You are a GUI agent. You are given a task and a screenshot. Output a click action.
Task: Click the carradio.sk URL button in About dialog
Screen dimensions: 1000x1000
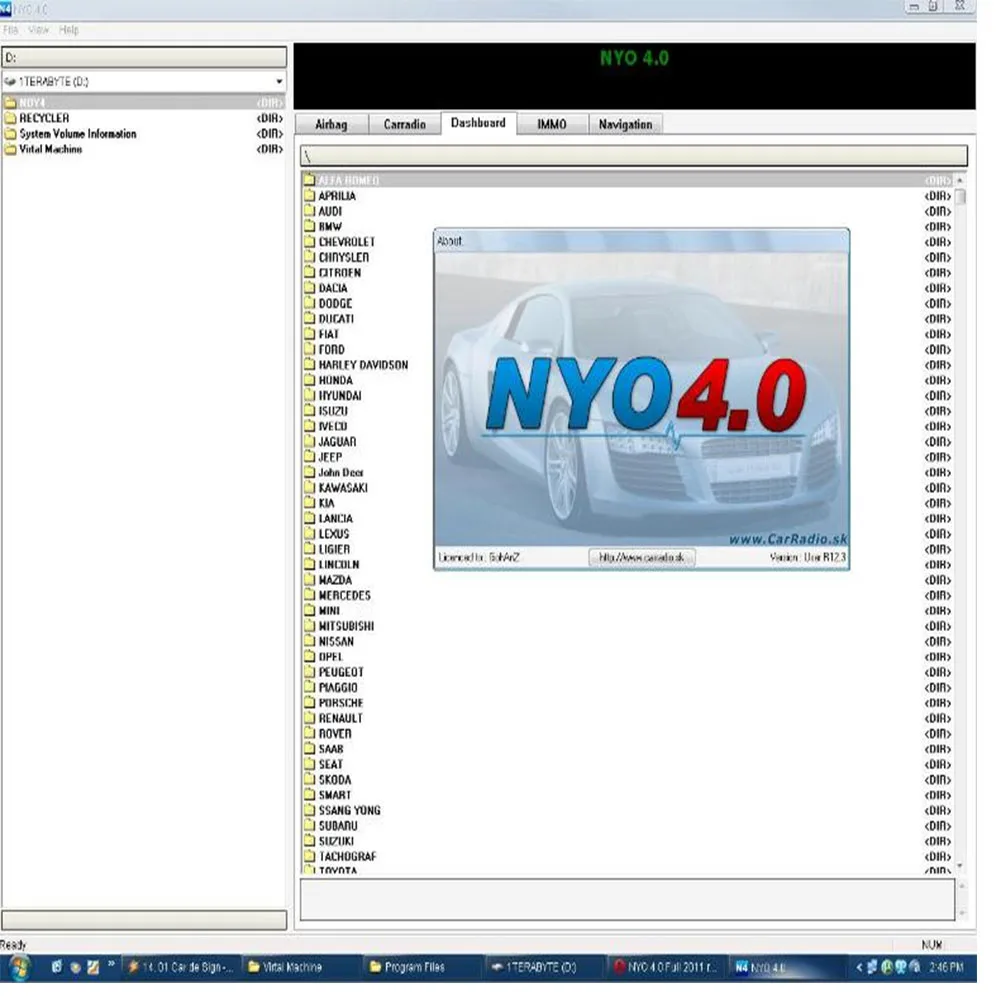642,557
